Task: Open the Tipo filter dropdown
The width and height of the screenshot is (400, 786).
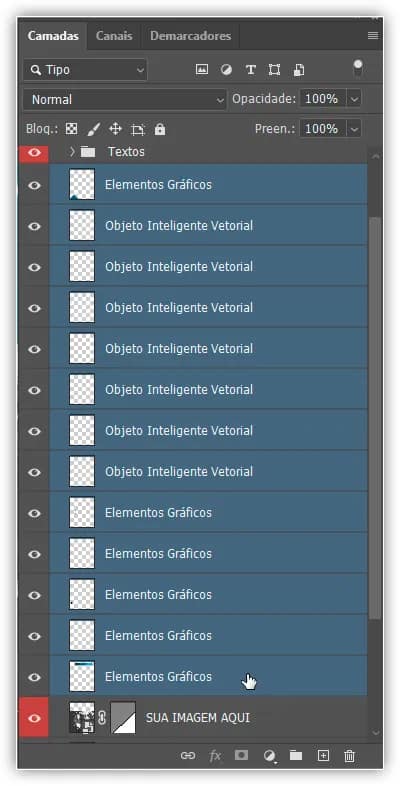Action: coord(85,70)
